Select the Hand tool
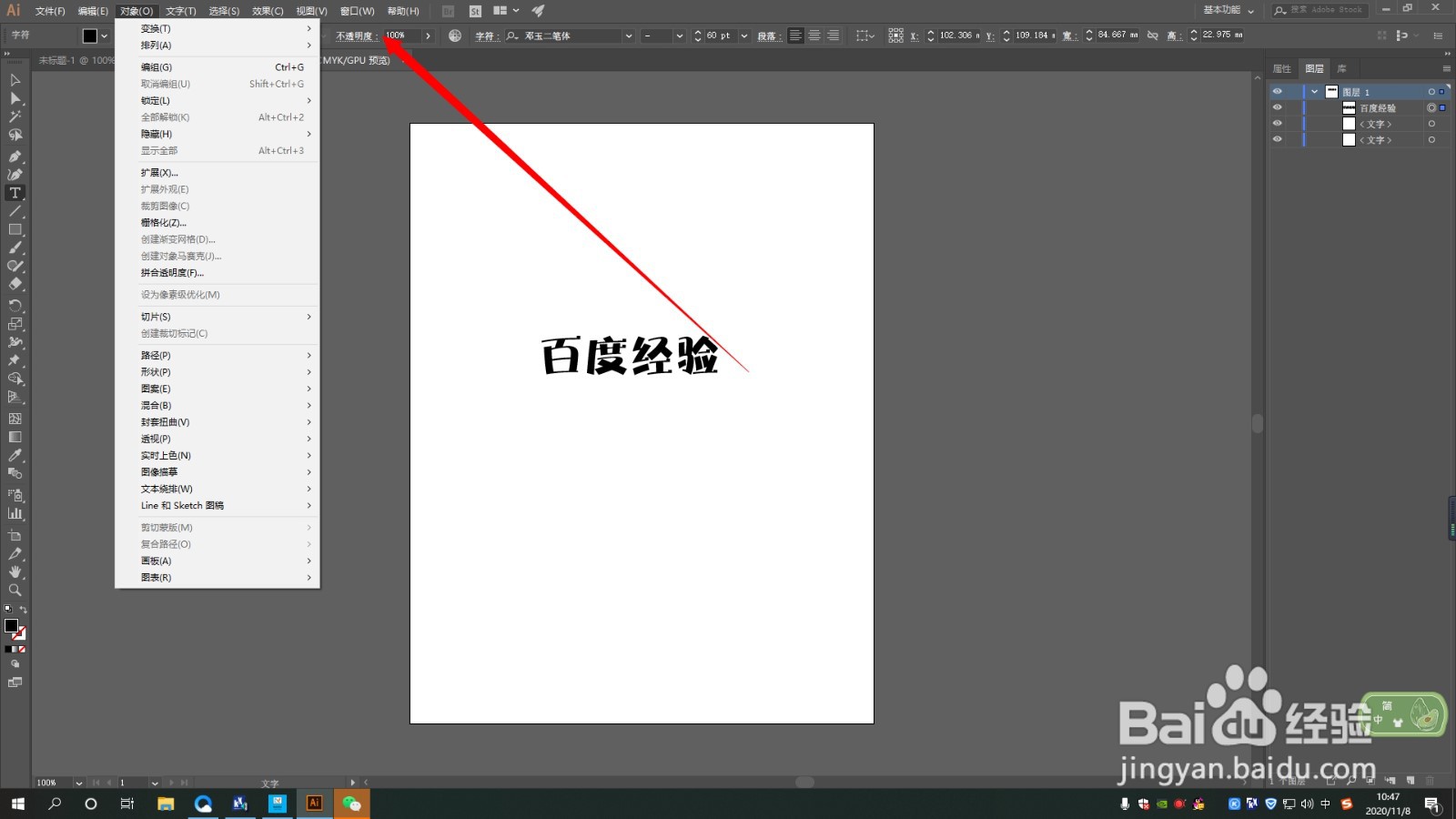The height and width of the screenshot is (819, 1456). [x=15, y=571]
